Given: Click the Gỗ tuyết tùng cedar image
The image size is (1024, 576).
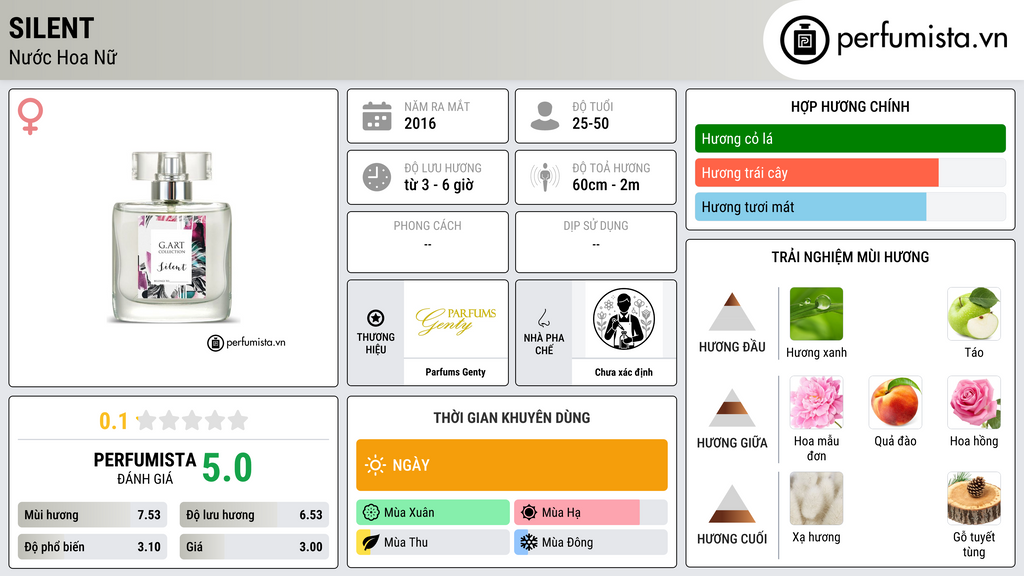Looking at the screenshot, I should point(974,498).
